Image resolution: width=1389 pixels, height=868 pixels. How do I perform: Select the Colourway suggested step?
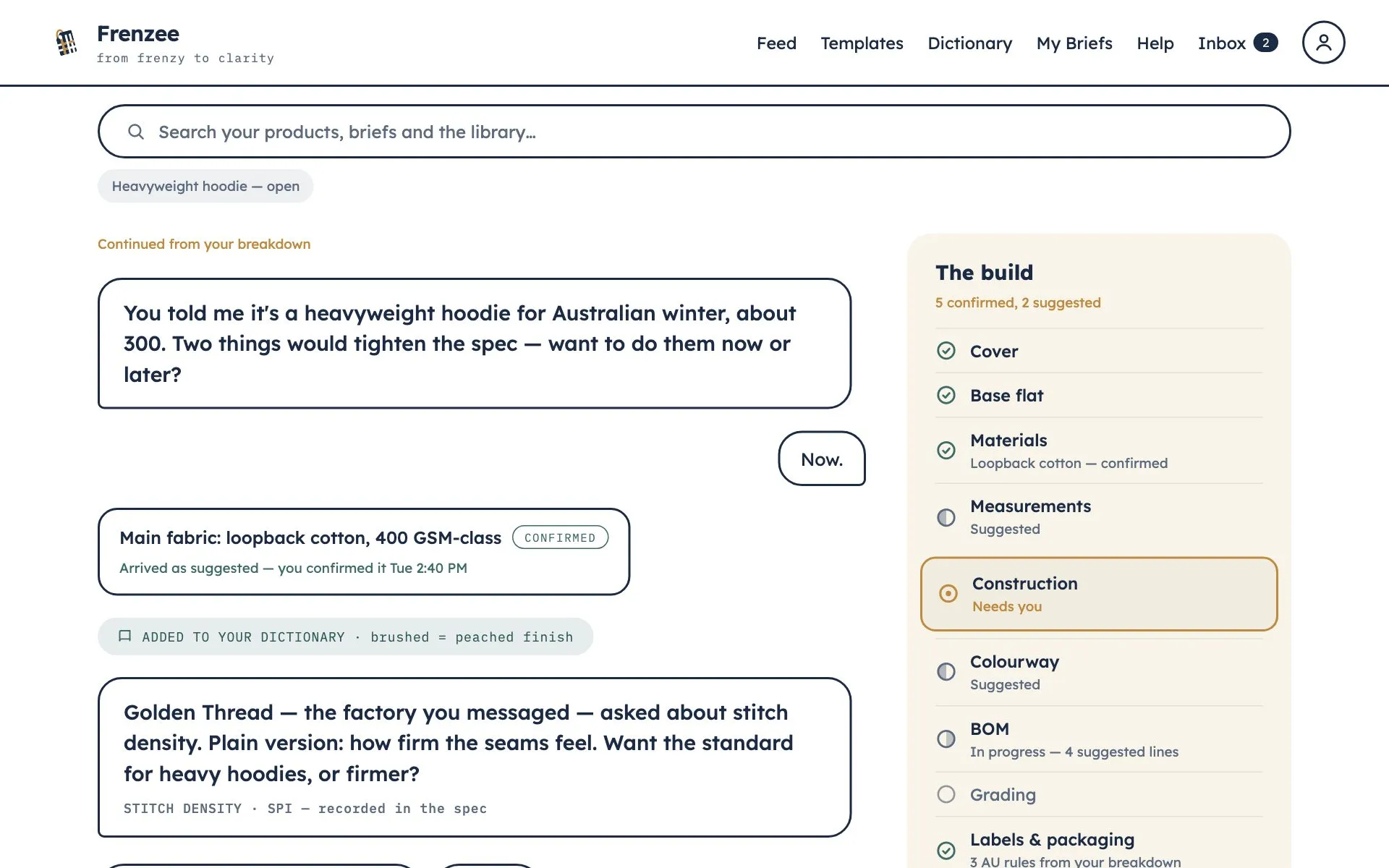(1099, 672)
